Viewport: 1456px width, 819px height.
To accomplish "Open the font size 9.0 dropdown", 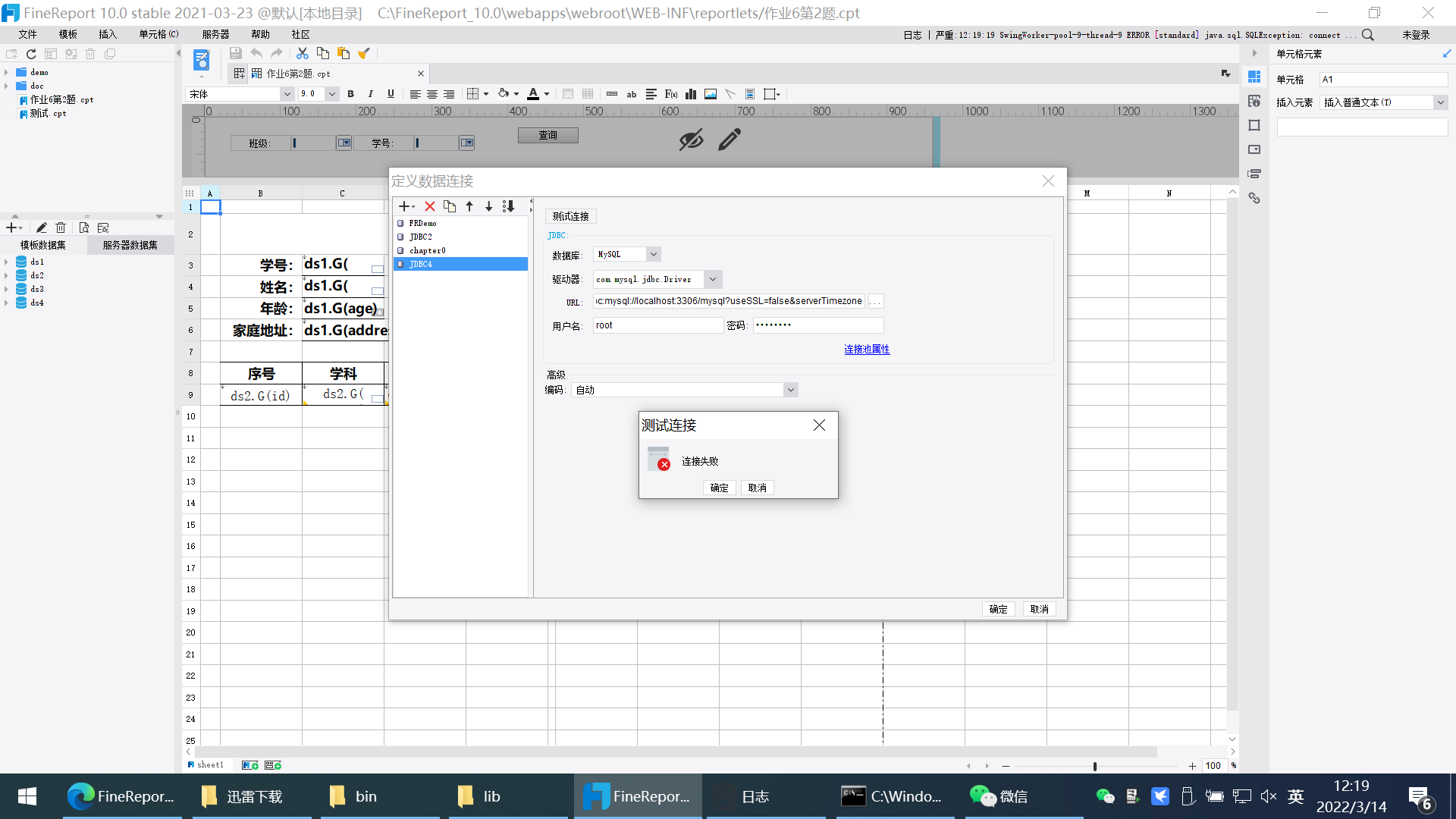I will tap(332, 94).
